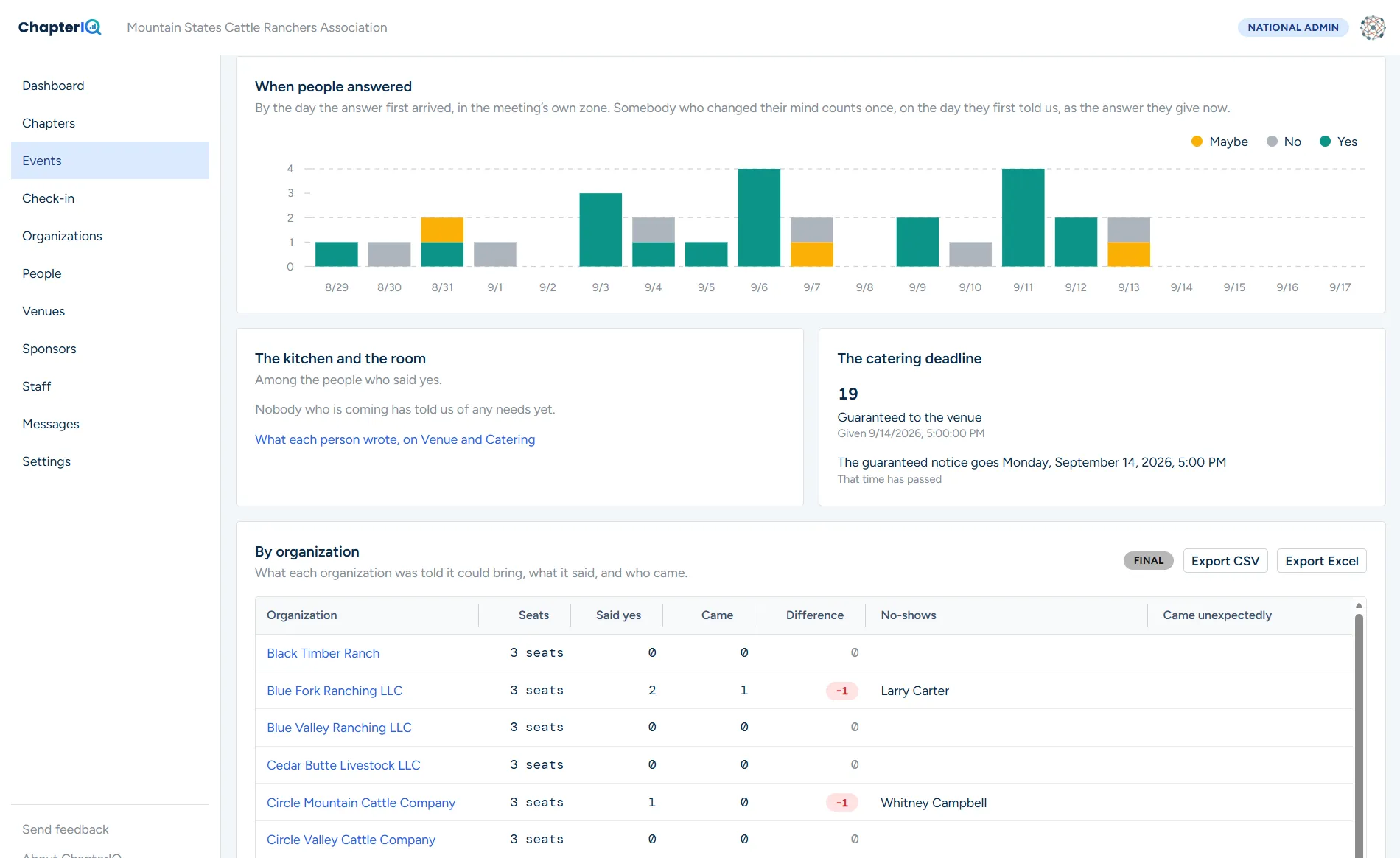Image resolution: width=1400 pixels, height=858 pixels.
Task: Open Black Timber Ranch organization
Action: coord(323,653)
